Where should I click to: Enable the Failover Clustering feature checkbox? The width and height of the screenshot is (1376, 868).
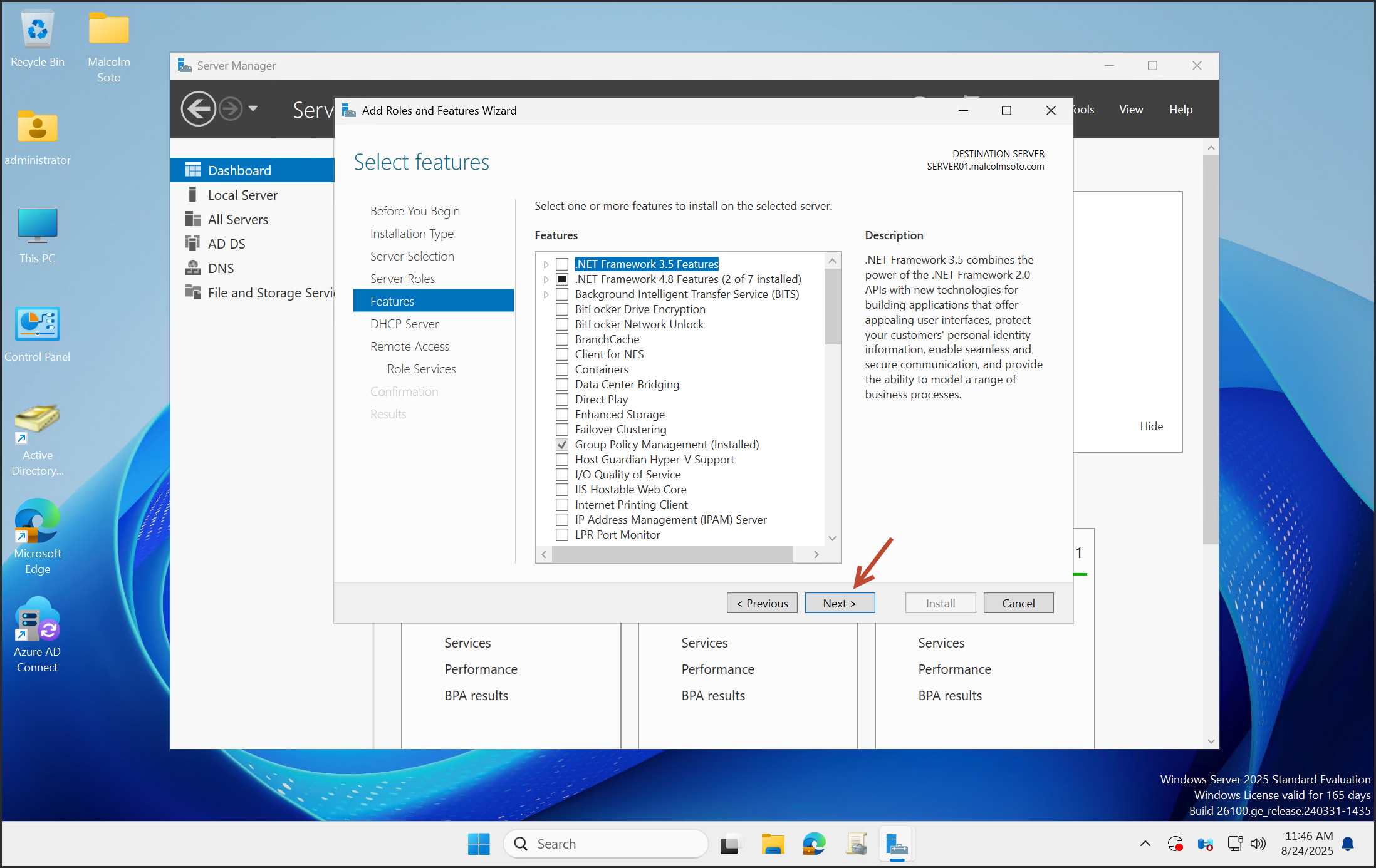(562, 430)
